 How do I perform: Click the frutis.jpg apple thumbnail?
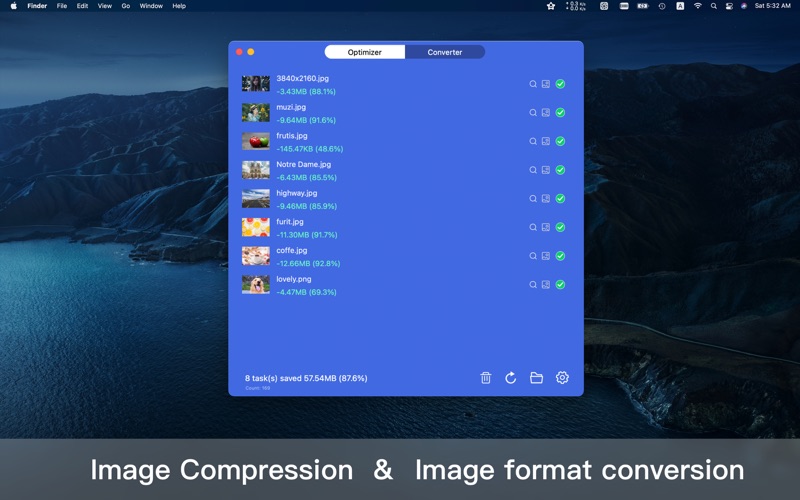coord(256,141)
